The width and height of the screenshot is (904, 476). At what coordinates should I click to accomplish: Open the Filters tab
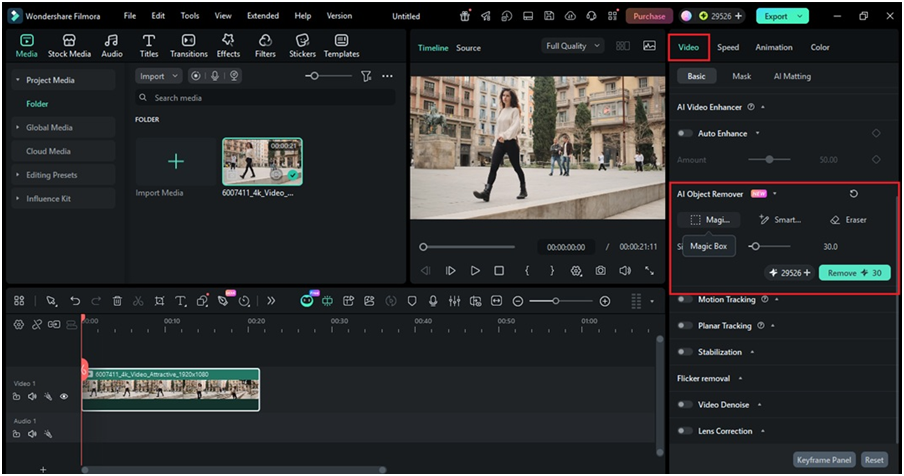265,46
